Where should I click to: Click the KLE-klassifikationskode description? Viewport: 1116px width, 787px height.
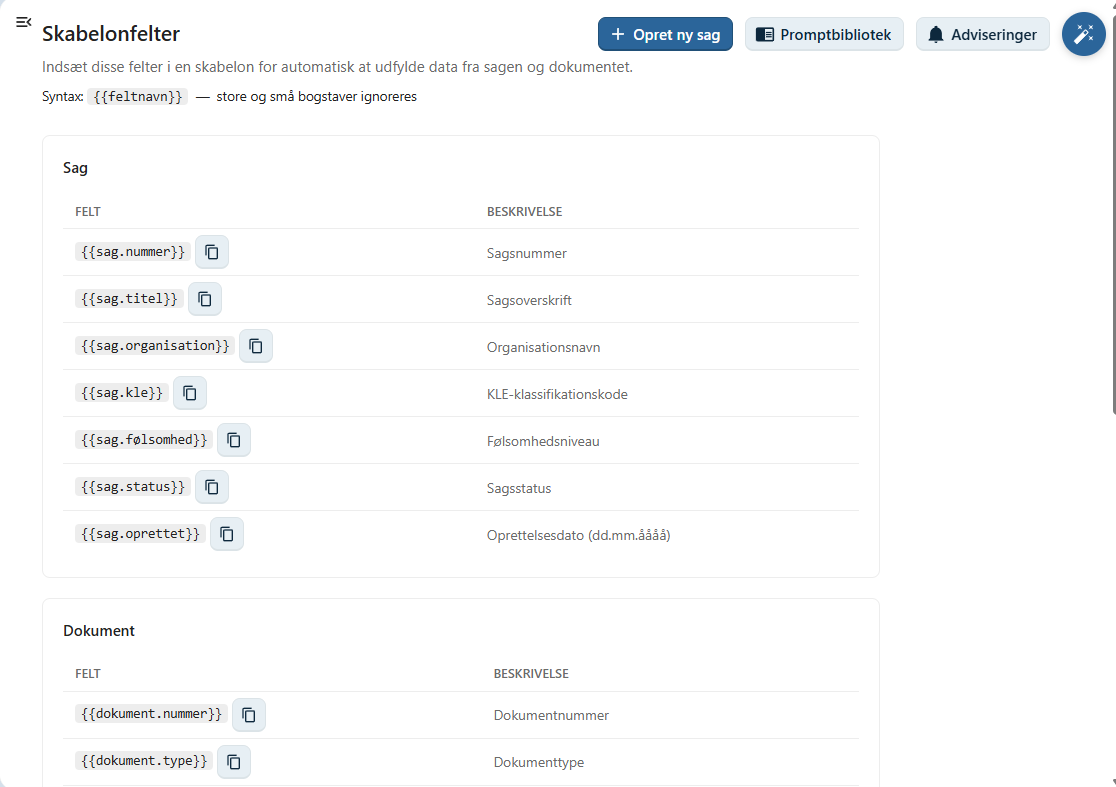[x=557, y=394]
